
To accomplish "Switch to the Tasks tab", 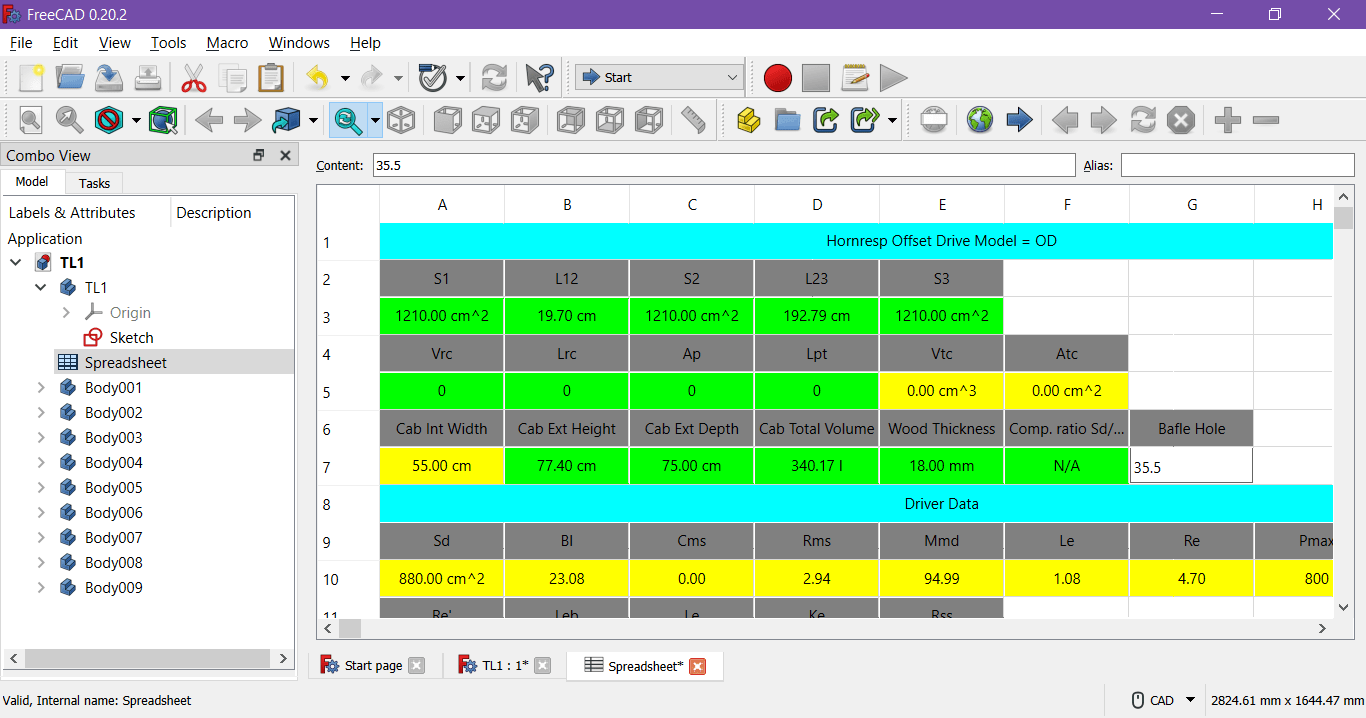I will click(x=94, y=183).
